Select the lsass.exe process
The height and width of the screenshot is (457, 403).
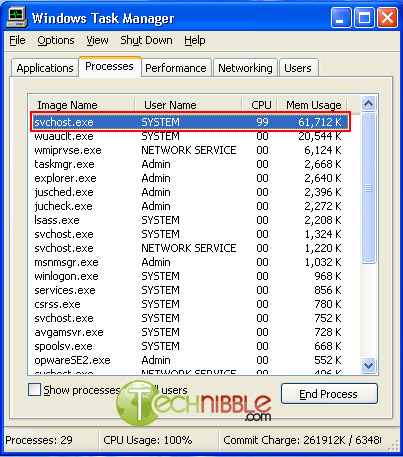190,220
